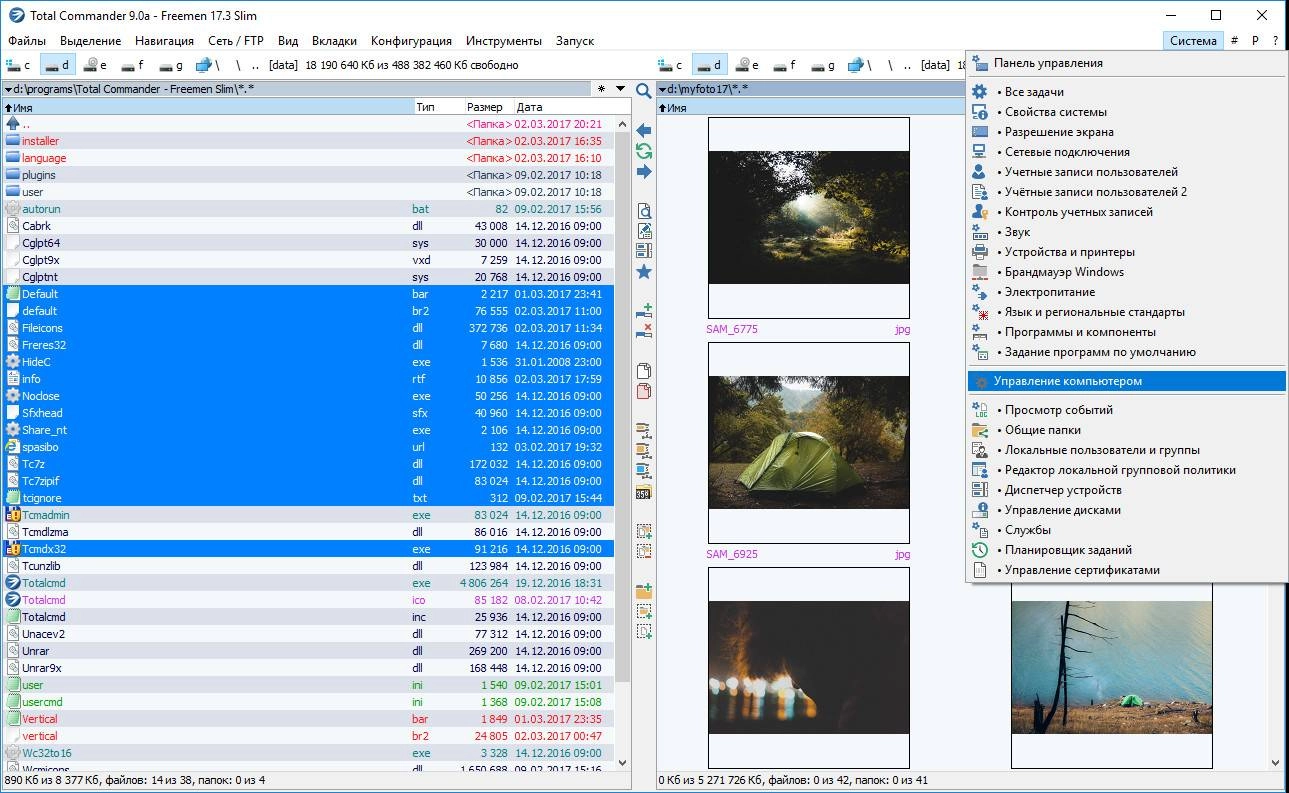Select the SAM_6925 green tent thumbnail
This screenshot has width=1289, height=793.
coord(808,443)
